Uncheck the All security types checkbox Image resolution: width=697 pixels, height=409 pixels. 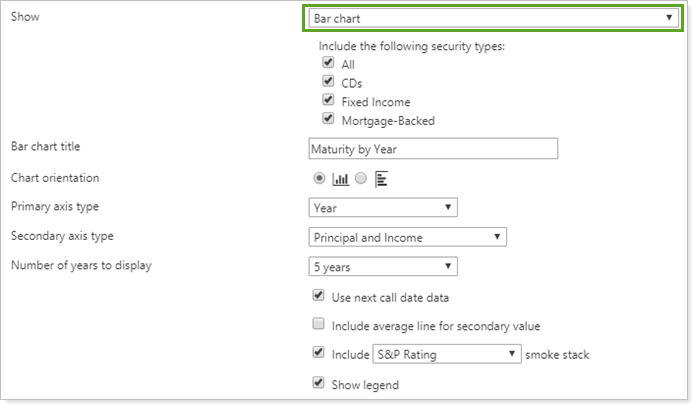point(327,64)
